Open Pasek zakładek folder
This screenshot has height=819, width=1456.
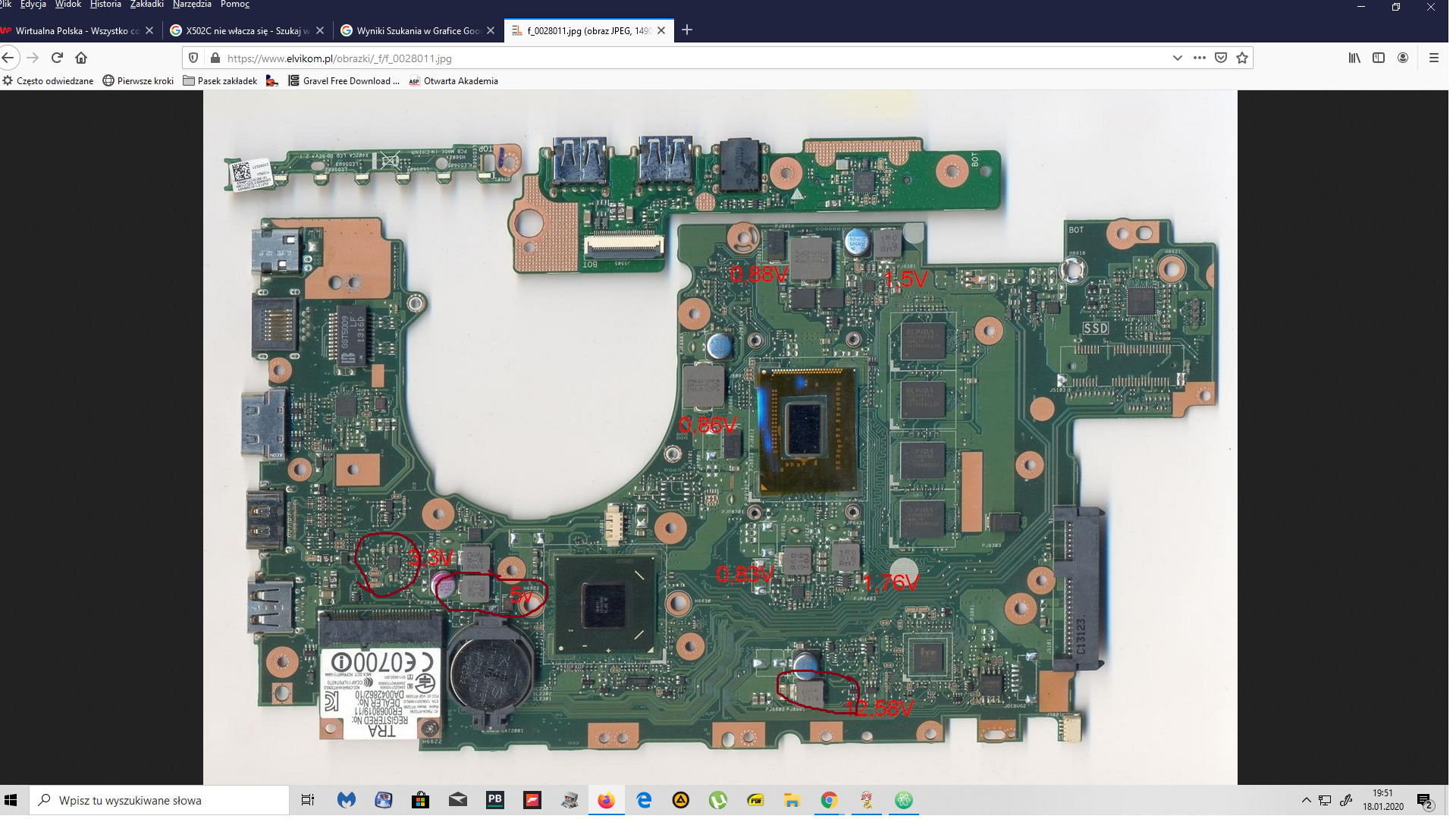220,81
